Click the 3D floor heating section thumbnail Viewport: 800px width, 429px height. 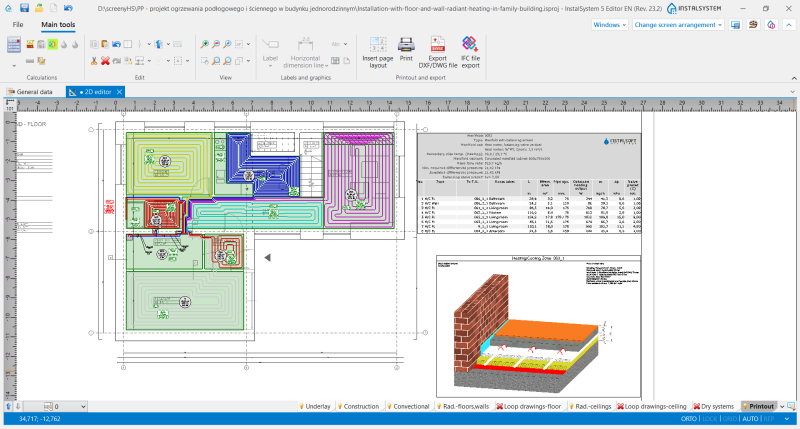click(538, 326)
